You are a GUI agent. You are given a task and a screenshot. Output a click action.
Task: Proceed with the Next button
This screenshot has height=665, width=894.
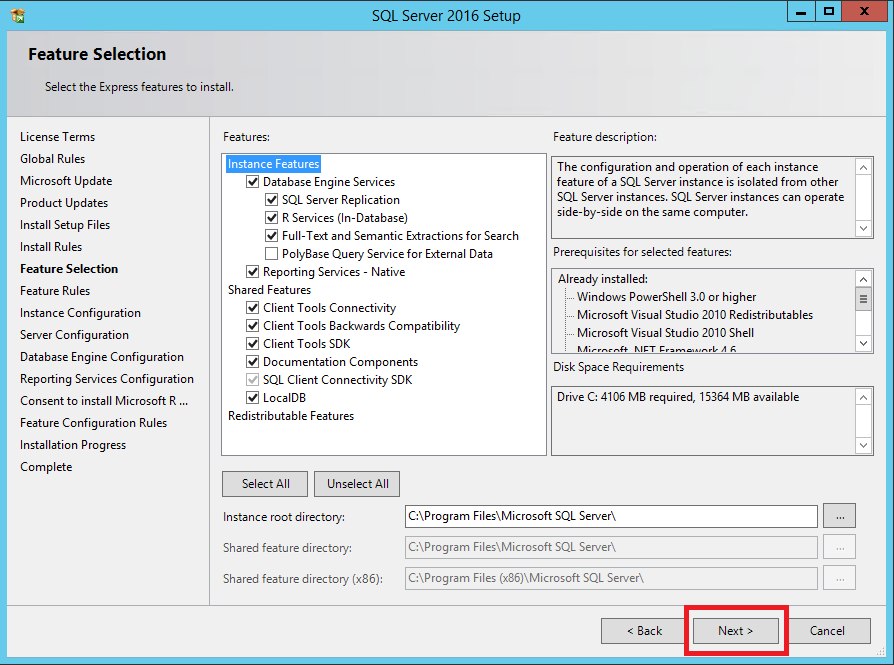[x=735, y=631]
